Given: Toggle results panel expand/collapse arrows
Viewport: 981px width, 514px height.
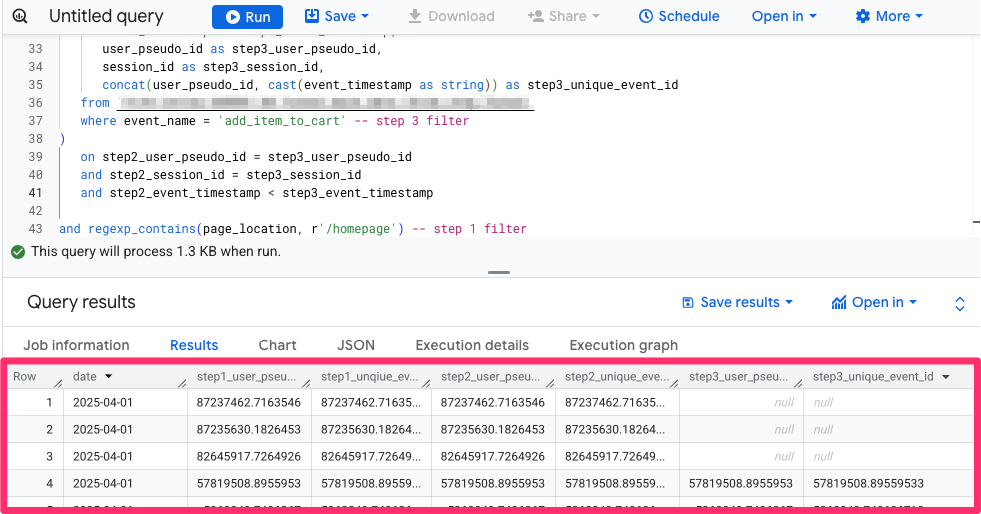Looking at the screenshot, I should 960,303.
